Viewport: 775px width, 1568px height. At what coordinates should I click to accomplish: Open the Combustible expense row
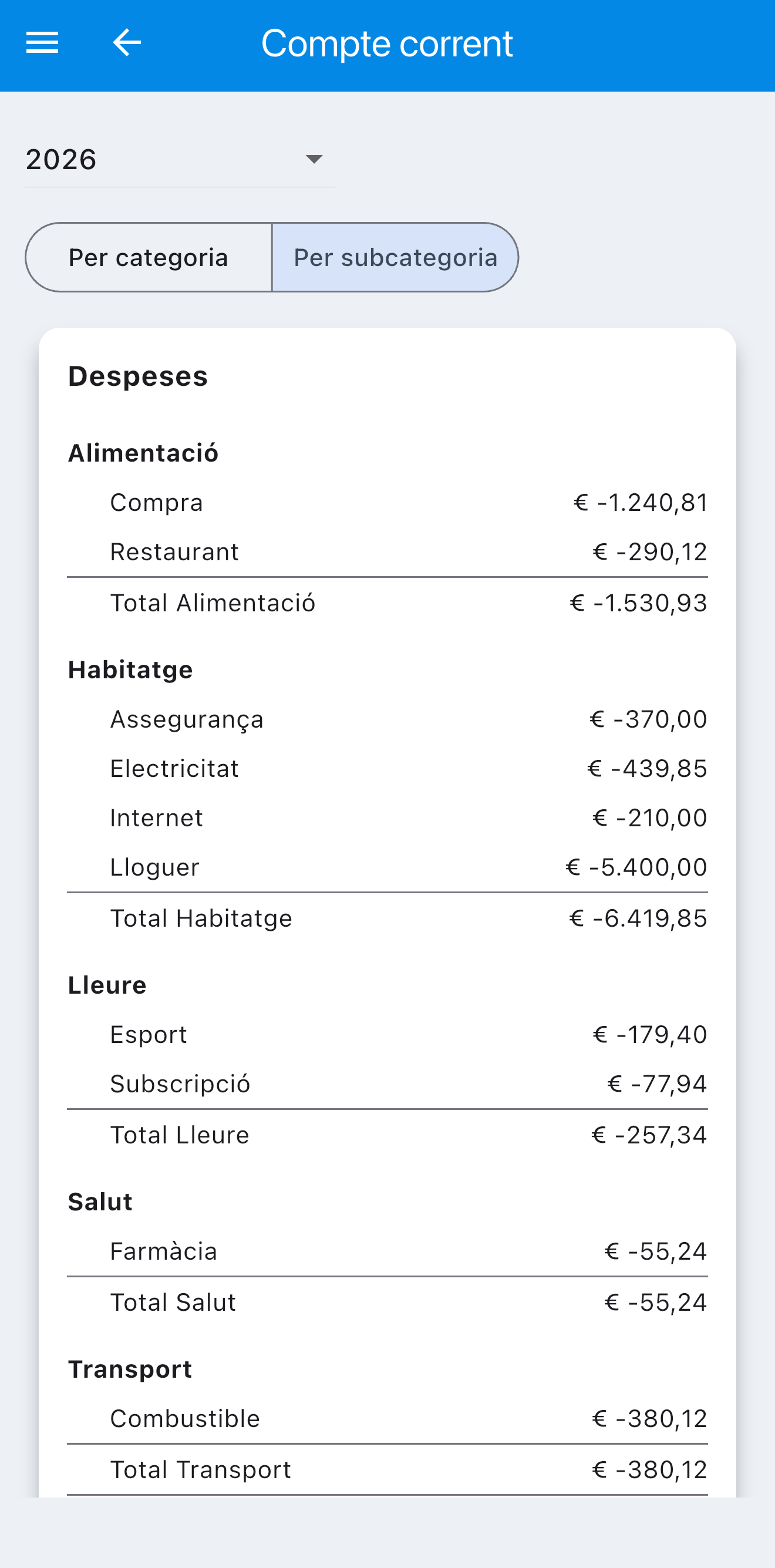(x=387, y=1419)
